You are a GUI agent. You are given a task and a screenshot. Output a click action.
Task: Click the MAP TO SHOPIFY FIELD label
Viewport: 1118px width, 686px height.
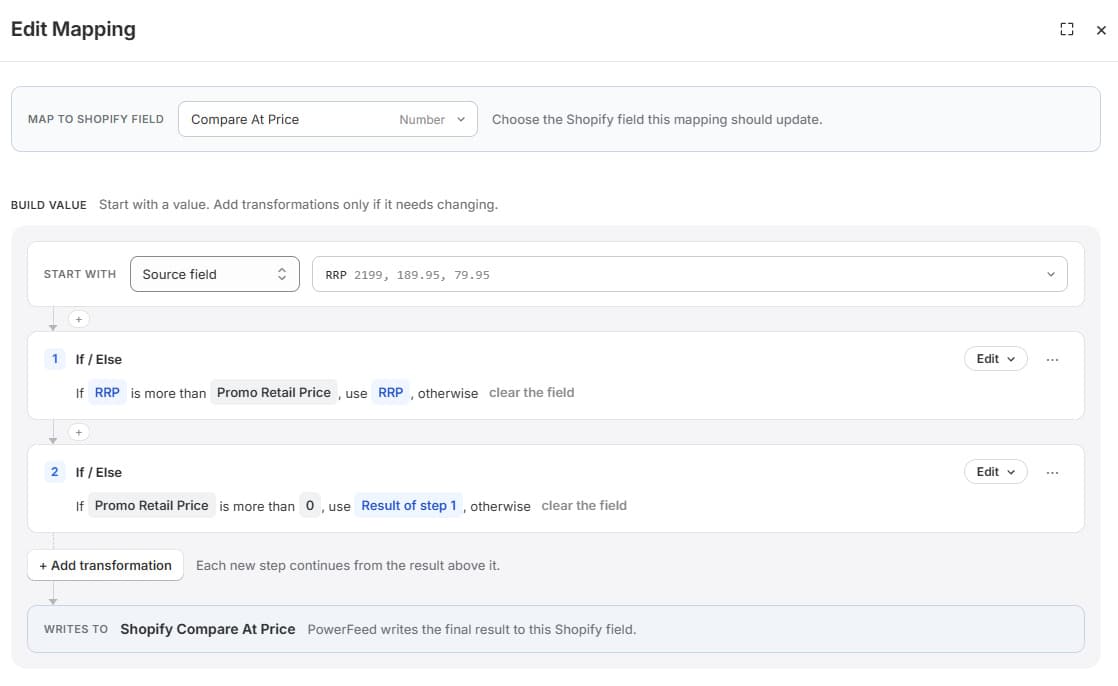click(x=96, y=119)
